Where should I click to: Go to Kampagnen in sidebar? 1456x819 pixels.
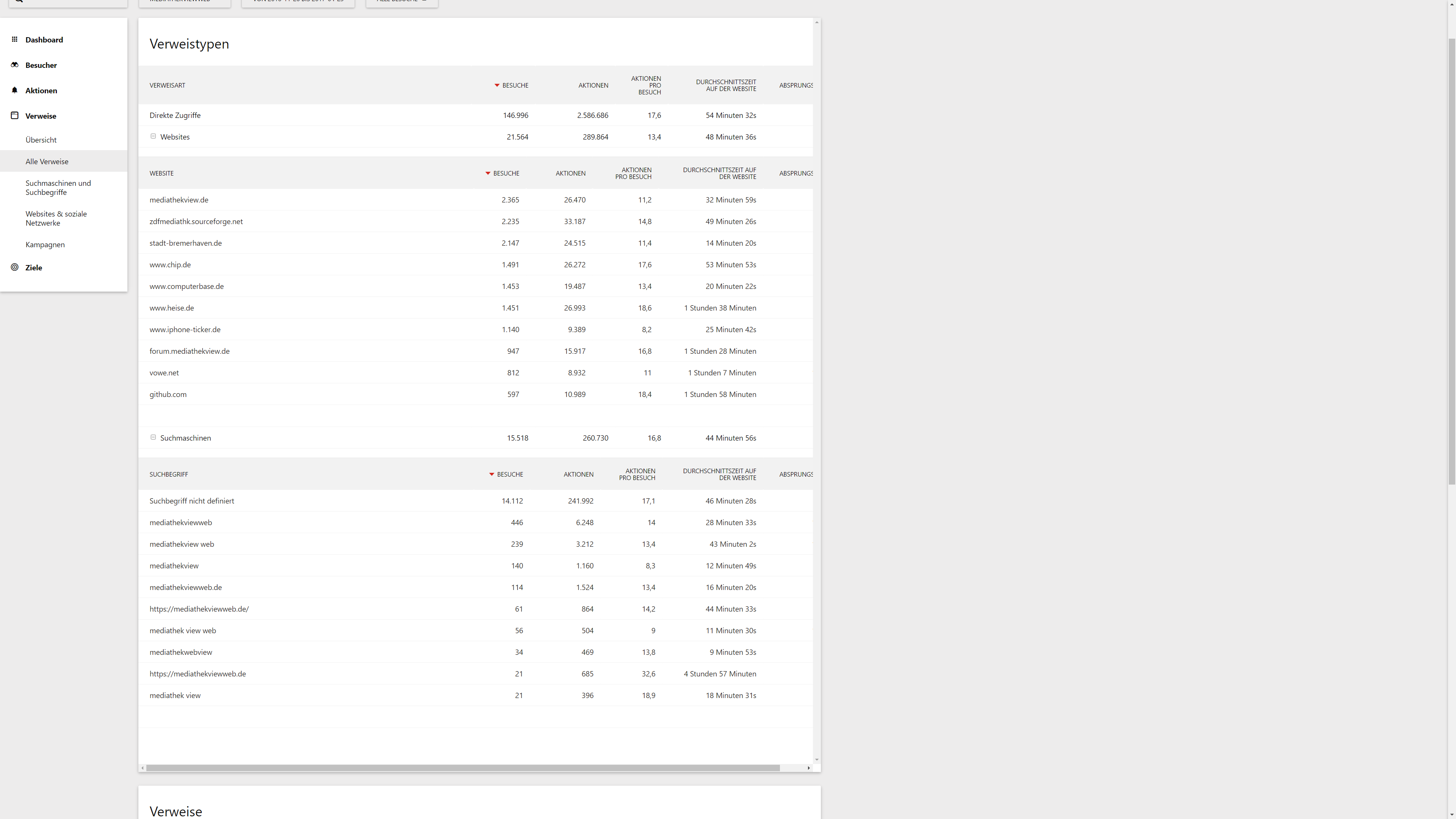[x=45, y=245]
